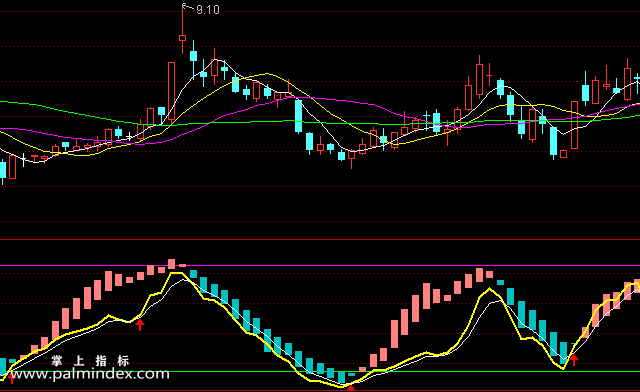640x392 pixels.
Task: Select the topmost pink bar of the second oscillator wave
Action: 479,275
